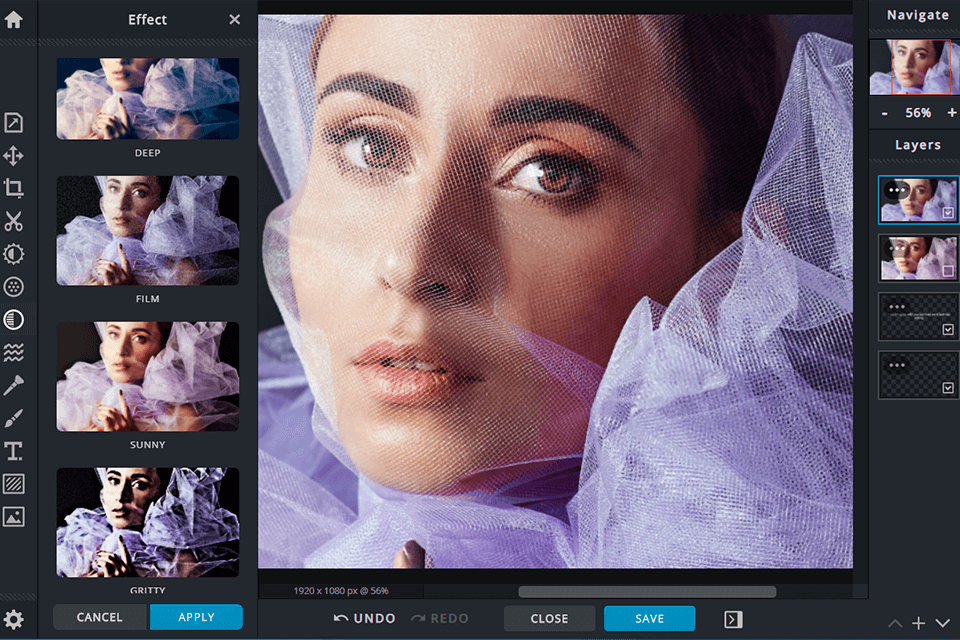Click the Redo arrow button
This screenshot has width=960, height=640.
(x=440, y=619)
